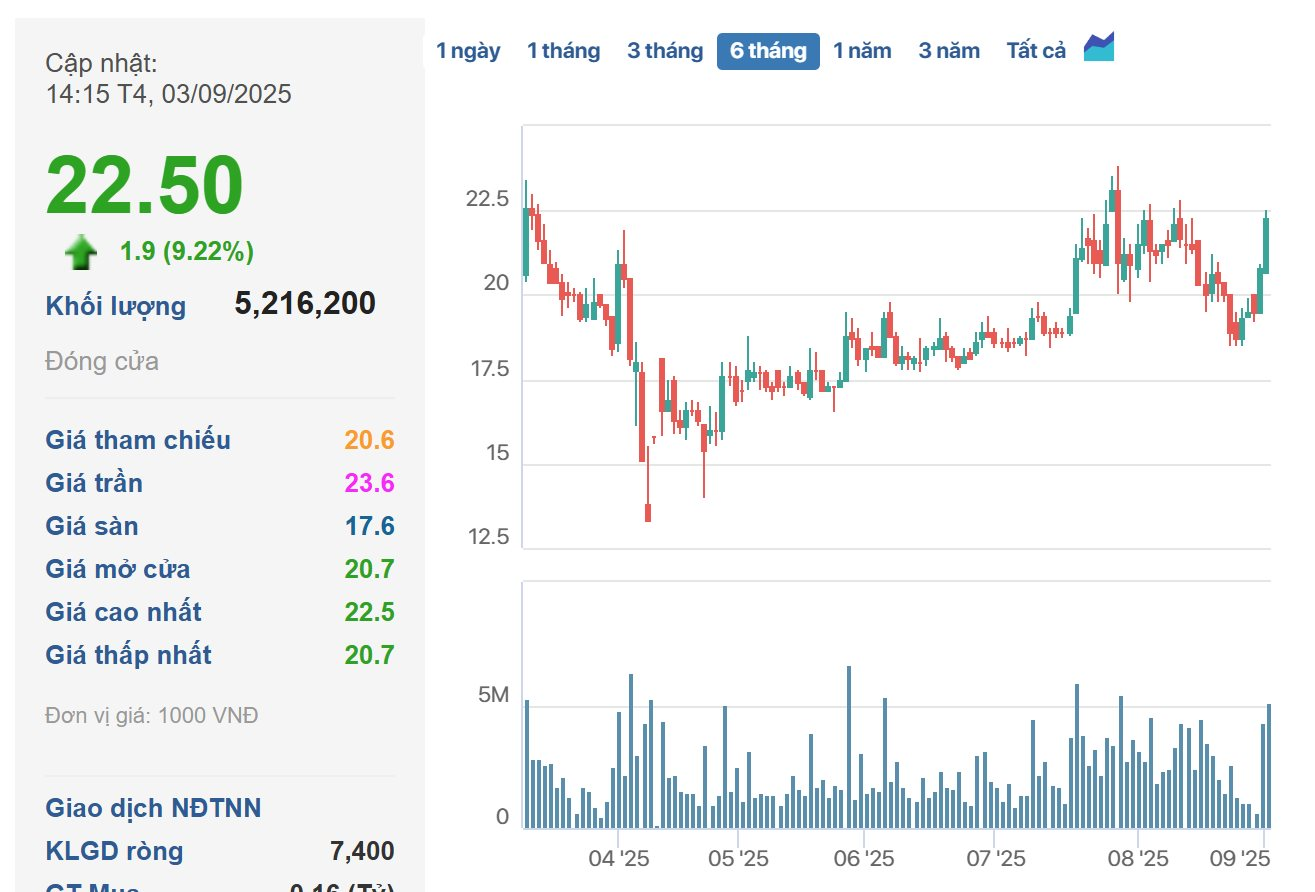Image resolution: width=1315 pixels, height=892 pixels.
Task: Click the Giao dịch NĐTNN section heading
Action: (153, 808)
